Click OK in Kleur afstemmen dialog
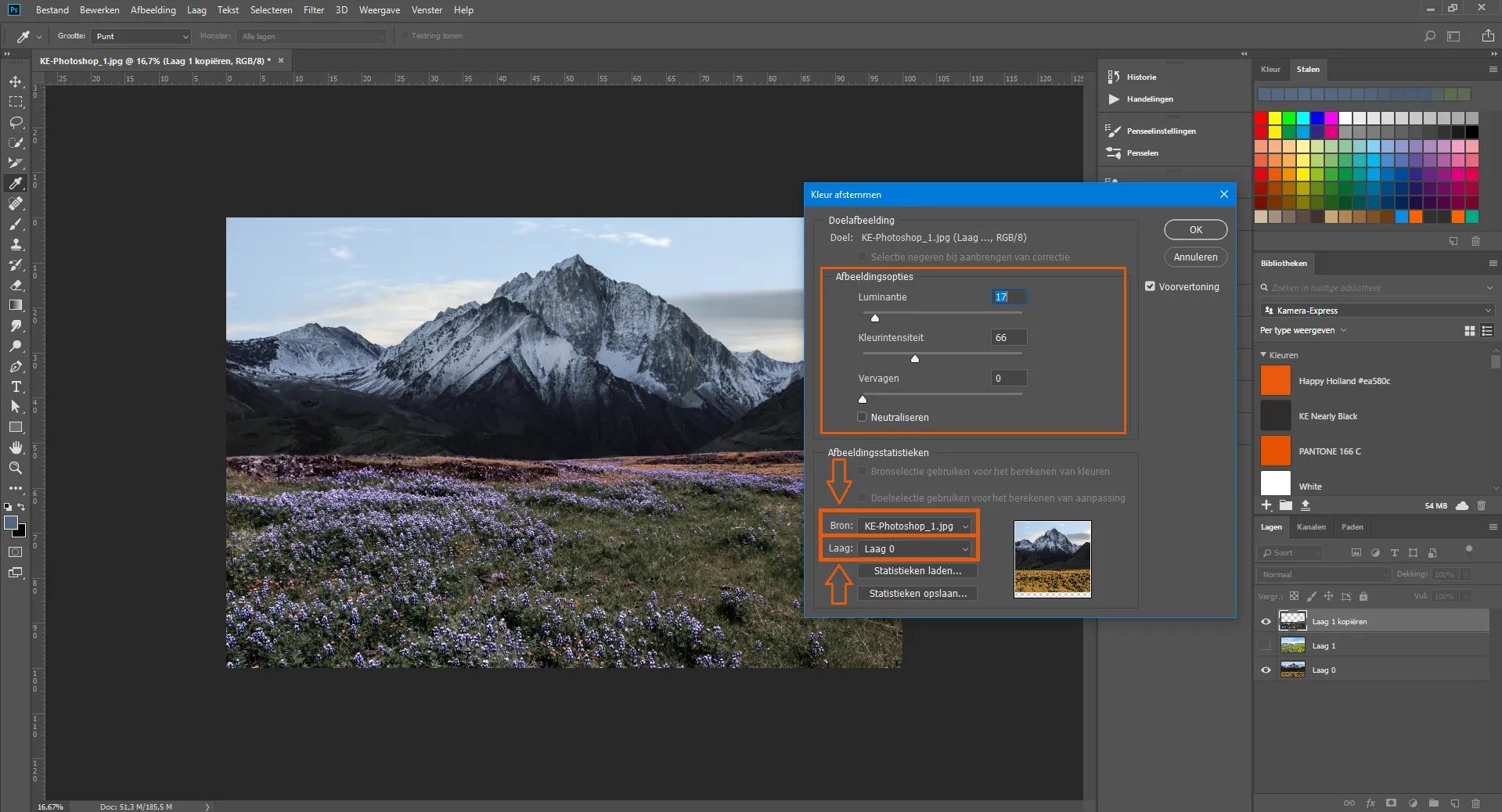The height and width of the screenshot is (812, 1502). tap(1195, 230)
